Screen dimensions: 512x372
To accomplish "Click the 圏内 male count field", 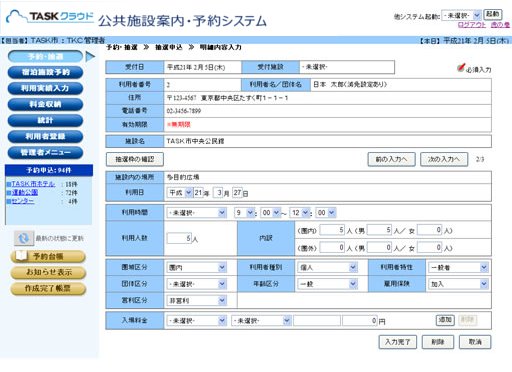I will (379, 230).
